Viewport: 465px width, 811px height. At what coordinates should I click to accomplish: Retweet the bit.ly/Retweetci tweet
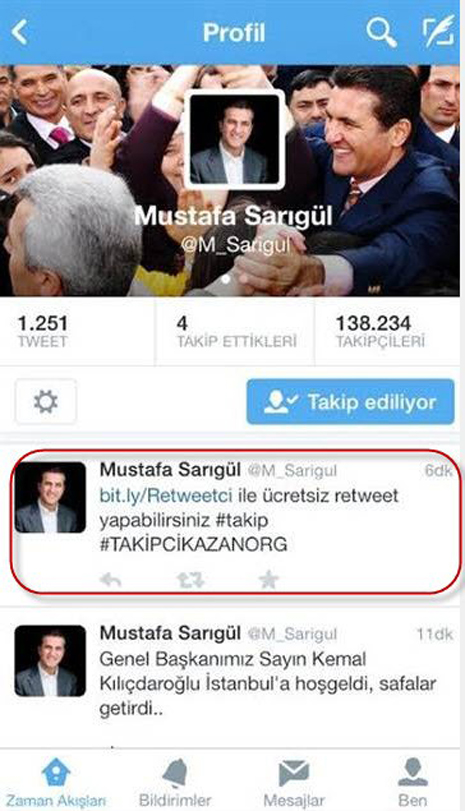(x=190, y=580)
